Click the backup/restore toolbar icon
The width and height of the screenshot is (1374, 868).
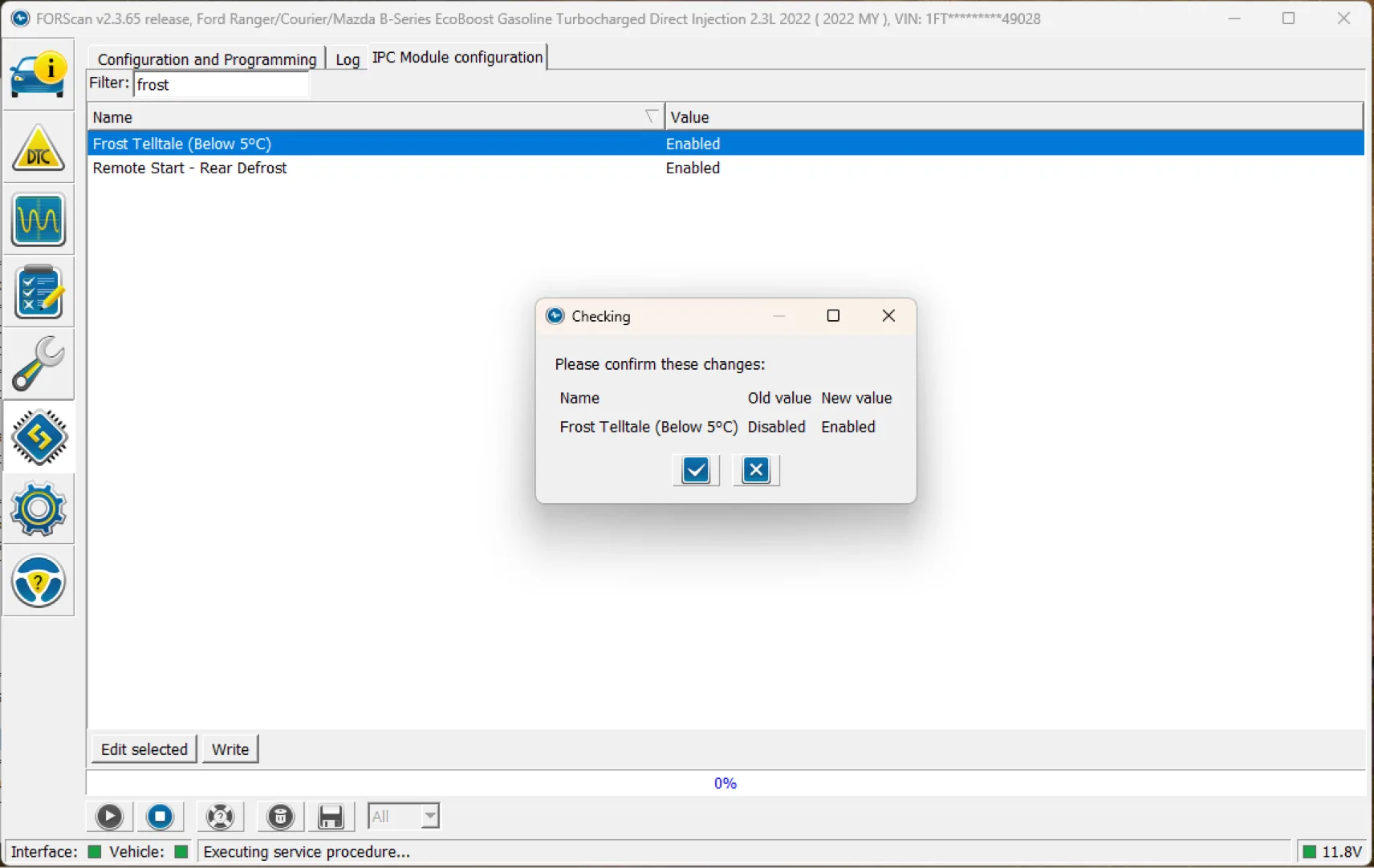(280, 817)
